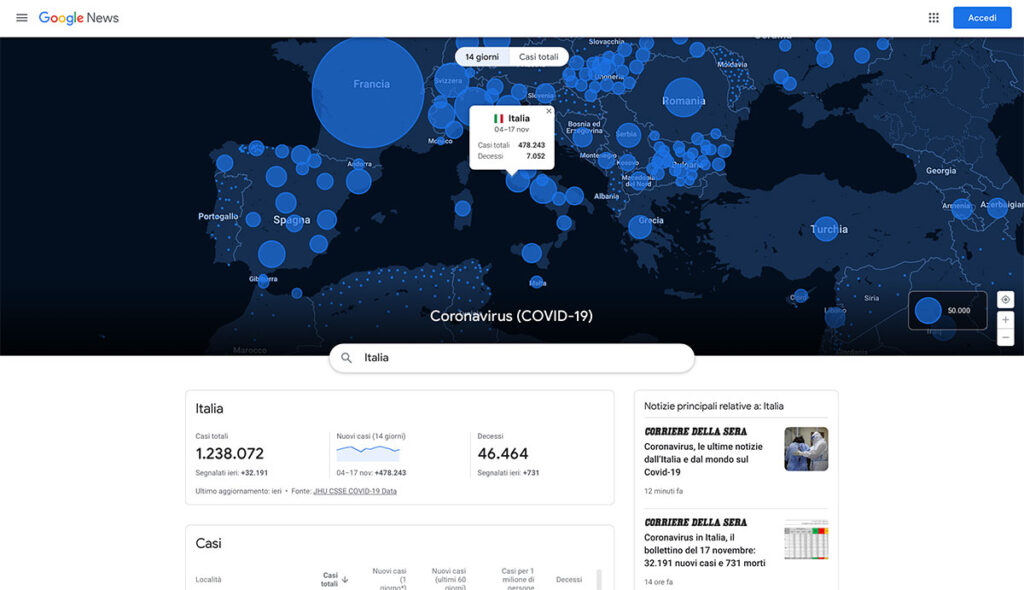
Task: Click Corriere della Sera logo, second article
Action: [x=696, y=522]
